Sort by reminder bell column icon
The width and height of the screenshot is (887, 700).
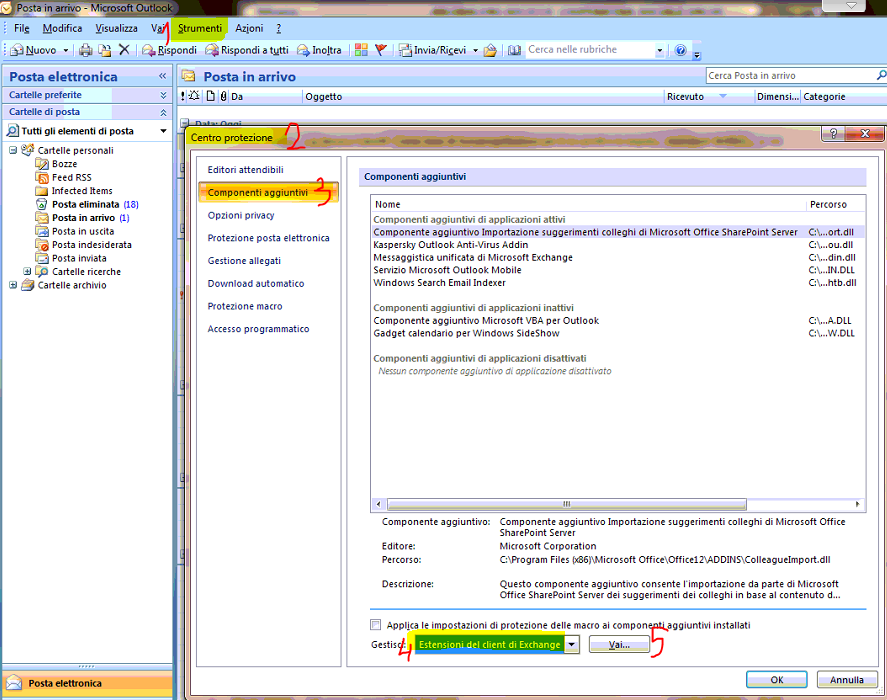pos(194,96)
